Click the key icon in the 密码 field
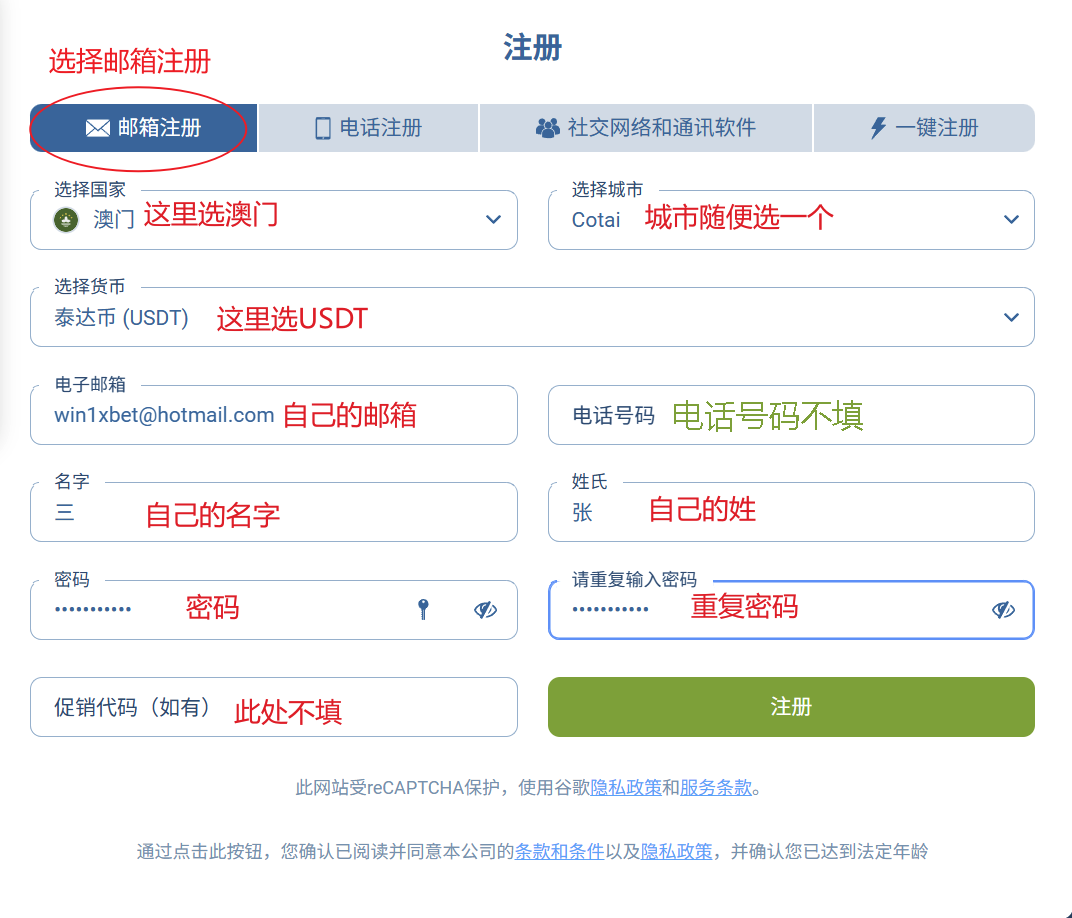 (423, 609)
